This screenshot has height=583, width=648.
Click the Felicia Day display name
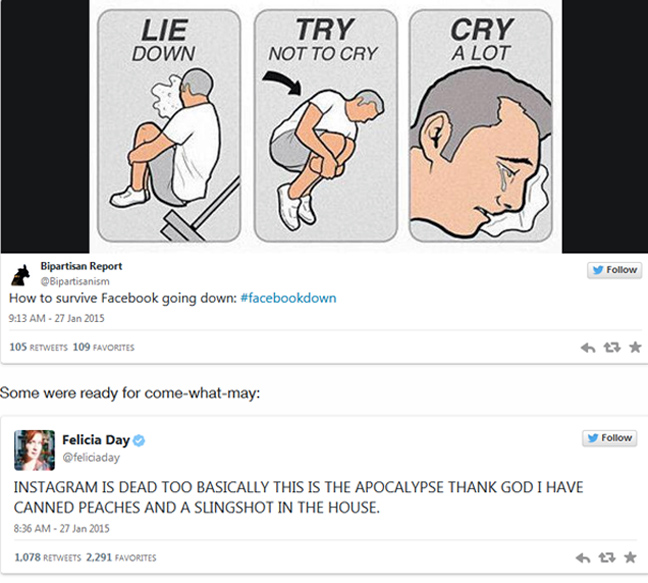pos(96,439)
